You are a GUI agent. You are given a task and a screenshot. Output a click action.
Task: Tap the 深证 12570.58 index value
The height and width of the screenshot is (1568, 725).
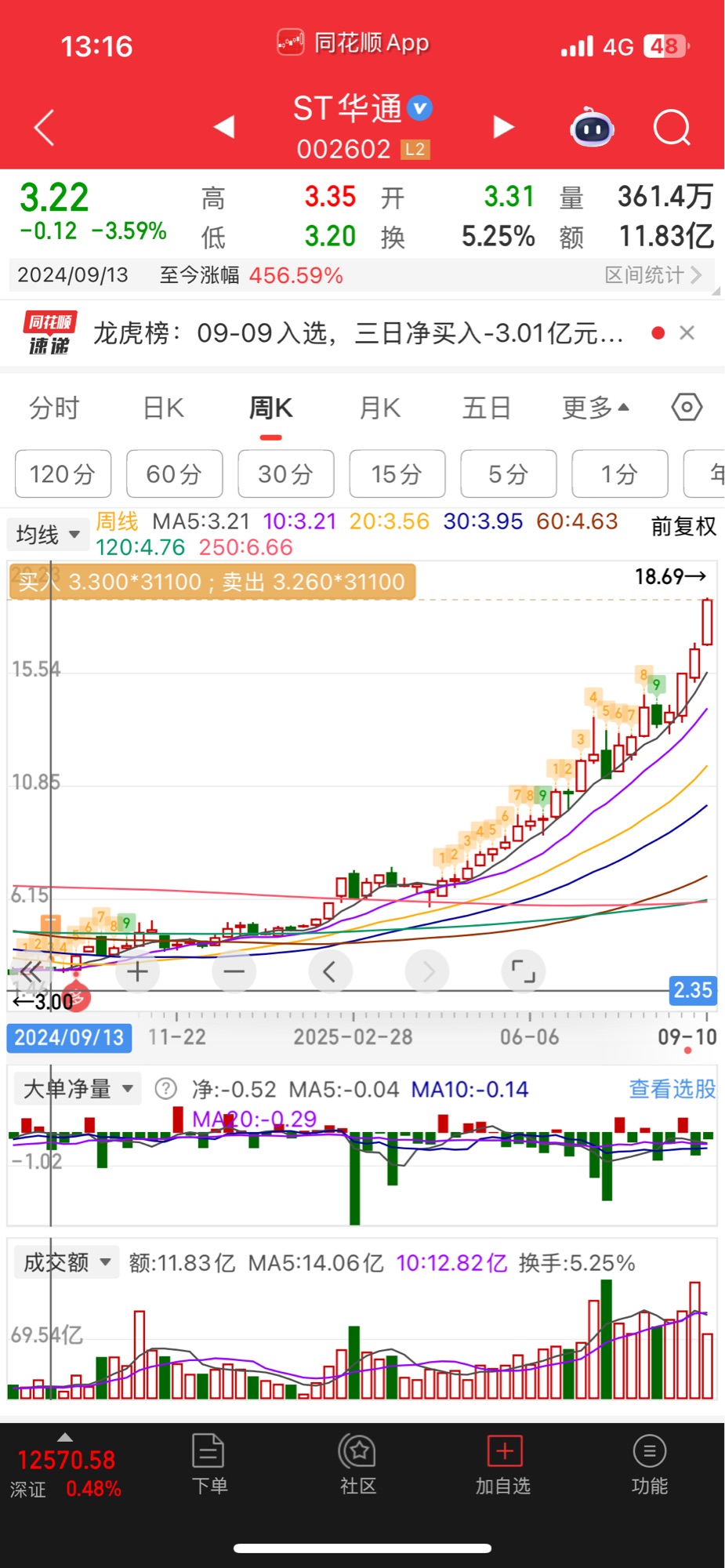click(66, 1461)
